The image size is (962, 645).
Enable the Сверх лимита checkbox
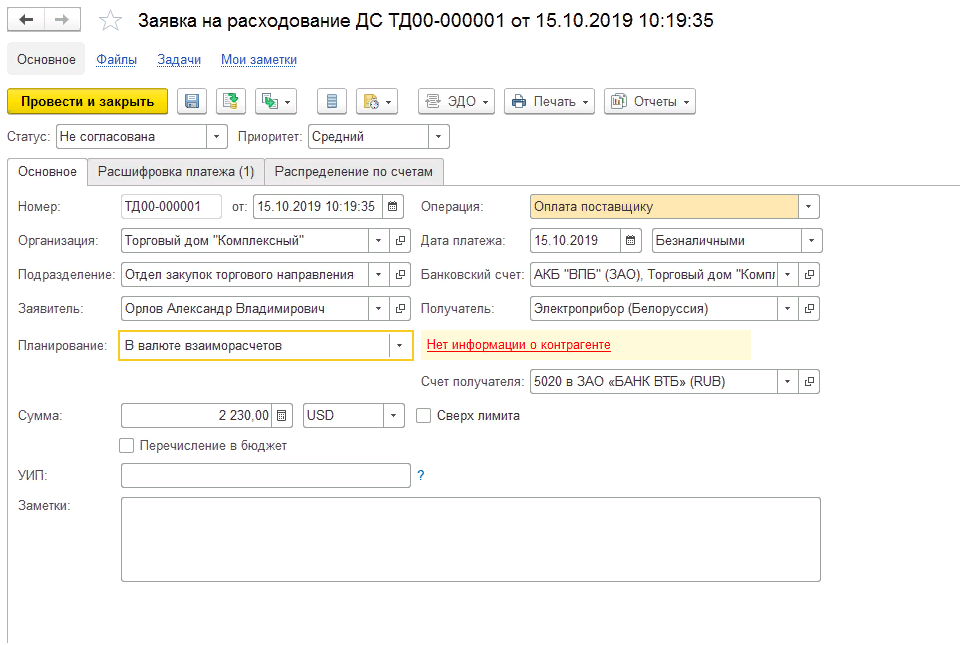[x=423, y=415]
